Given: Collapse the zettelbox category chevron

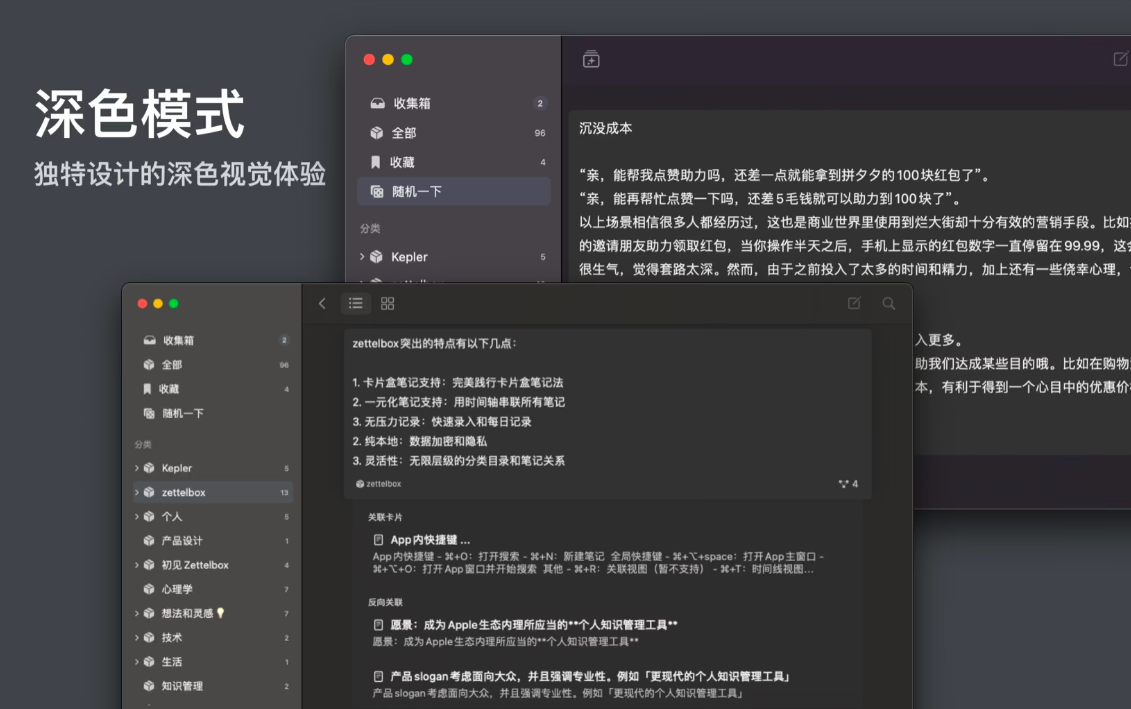Looking at the screenshot, I should (137, 493).
